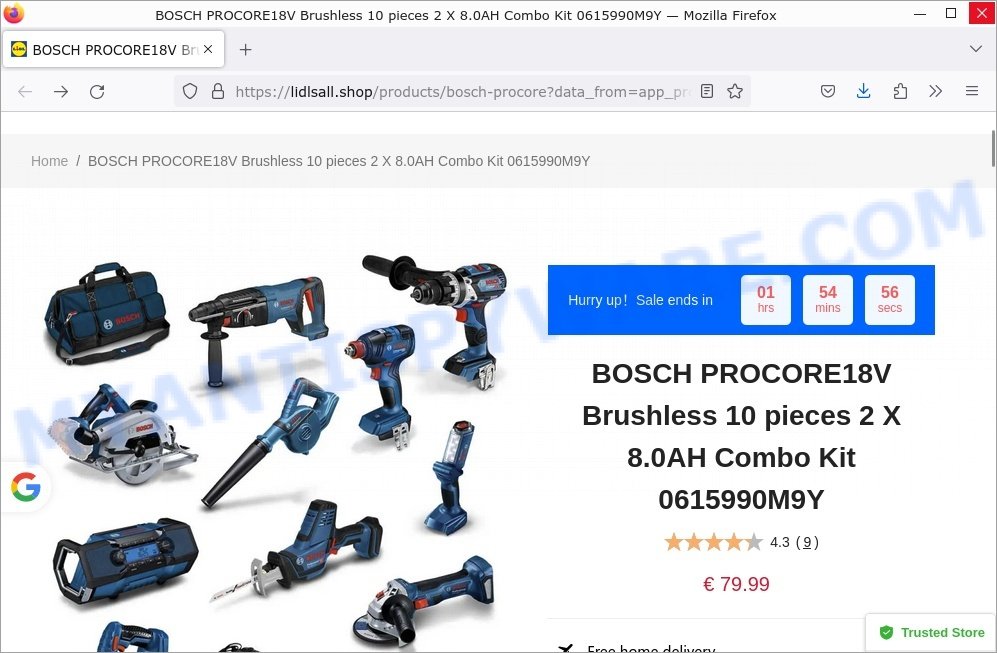
Task: Click the Google floating badge
Action: tap(26, 487)
